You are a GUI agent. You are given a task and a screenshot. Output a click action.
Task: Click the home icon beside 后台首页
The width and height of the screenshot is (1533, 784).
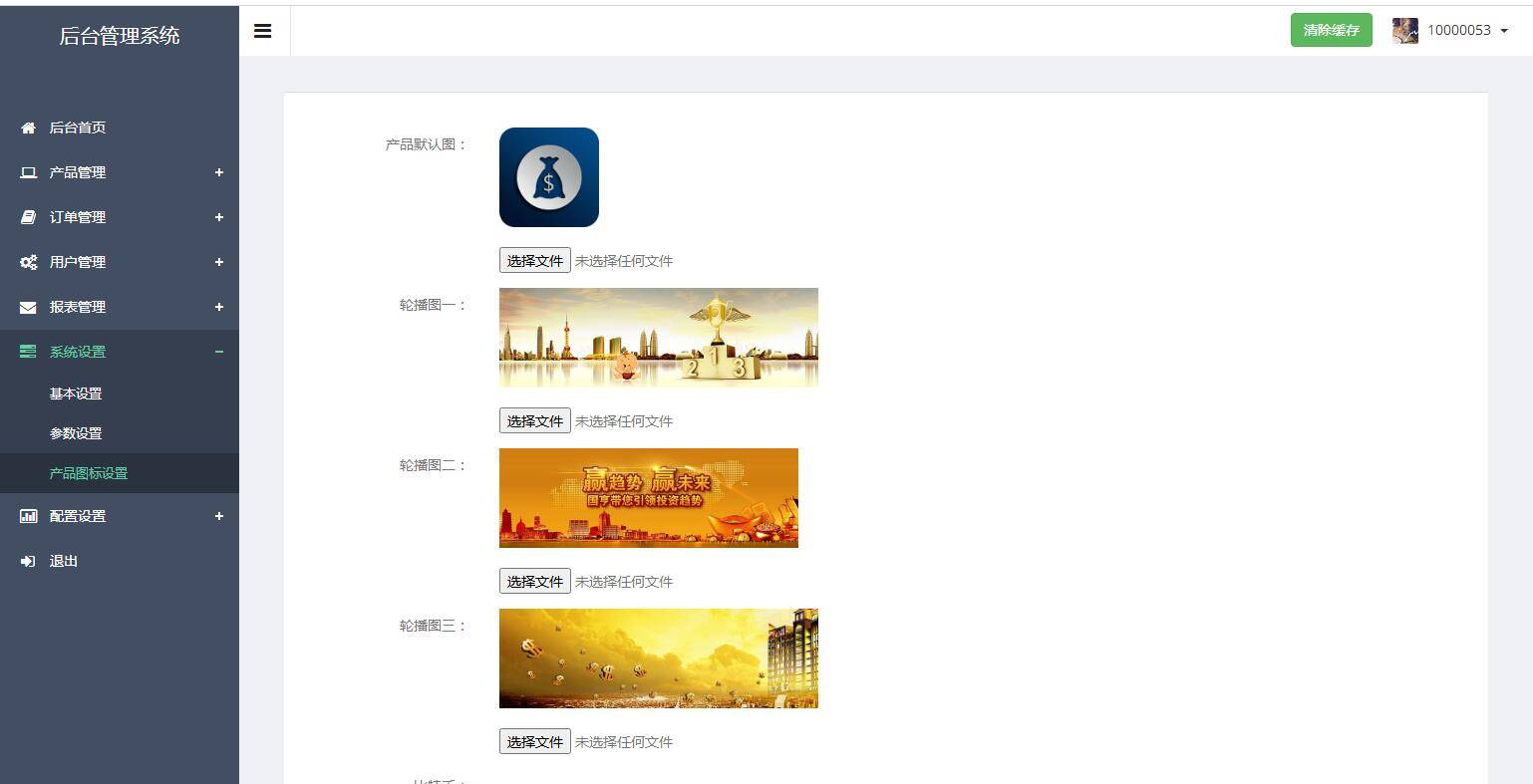(27, 127)
